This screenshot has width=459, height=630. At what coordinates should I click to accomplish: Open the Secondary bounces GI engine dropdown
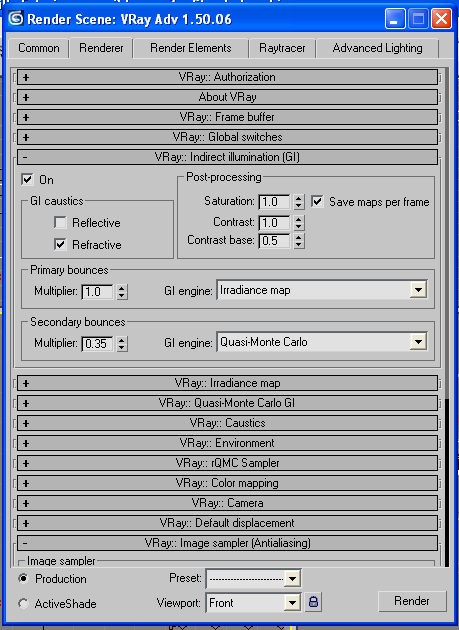[322, 342]
